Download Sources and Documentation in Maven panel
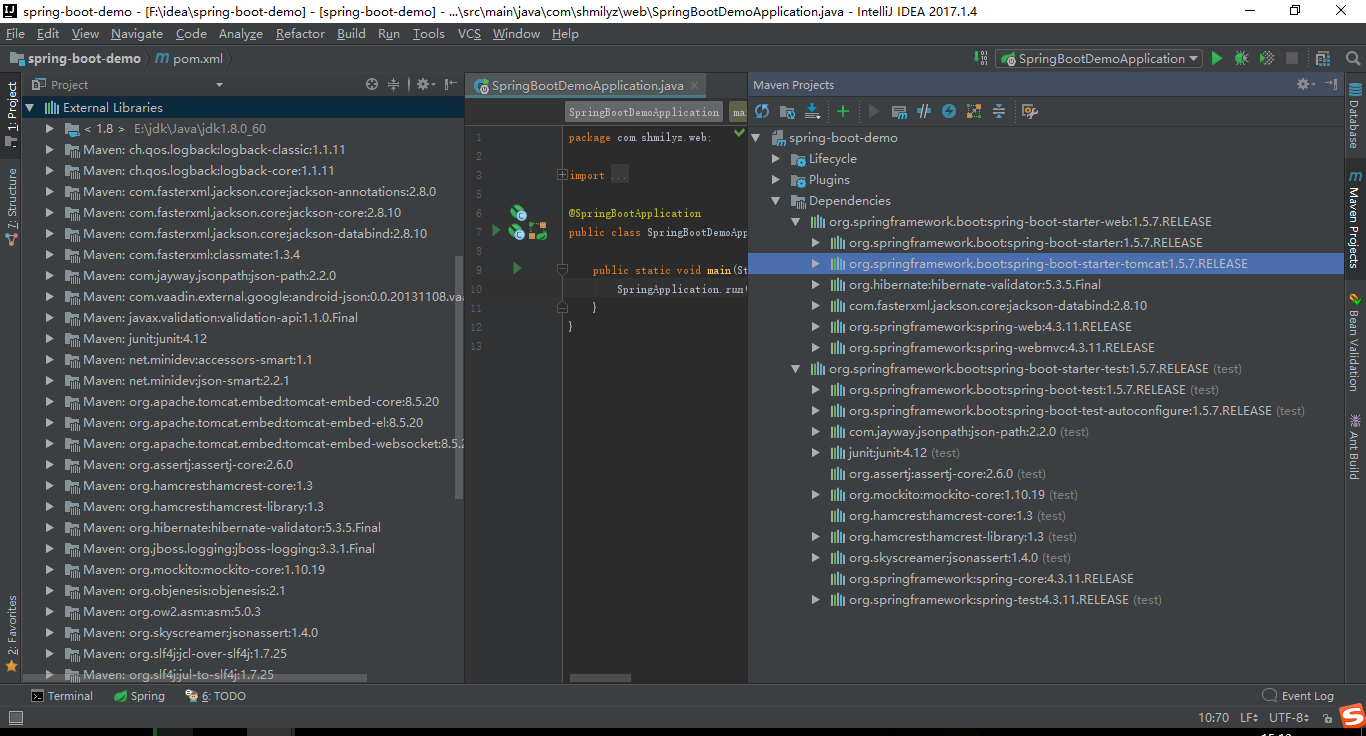This screenshot has height=736, width=1366. tap(813, 111)
